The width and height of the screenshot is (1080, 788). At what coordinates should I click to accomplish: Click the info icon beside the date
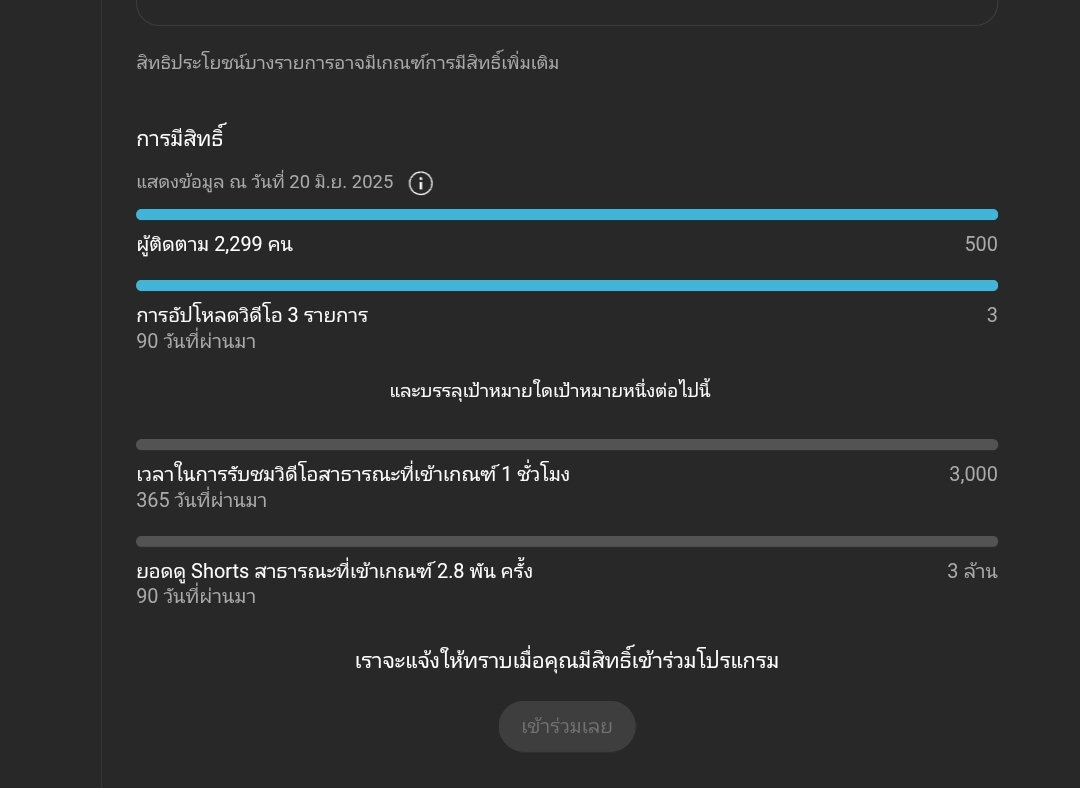coord(420,183)
